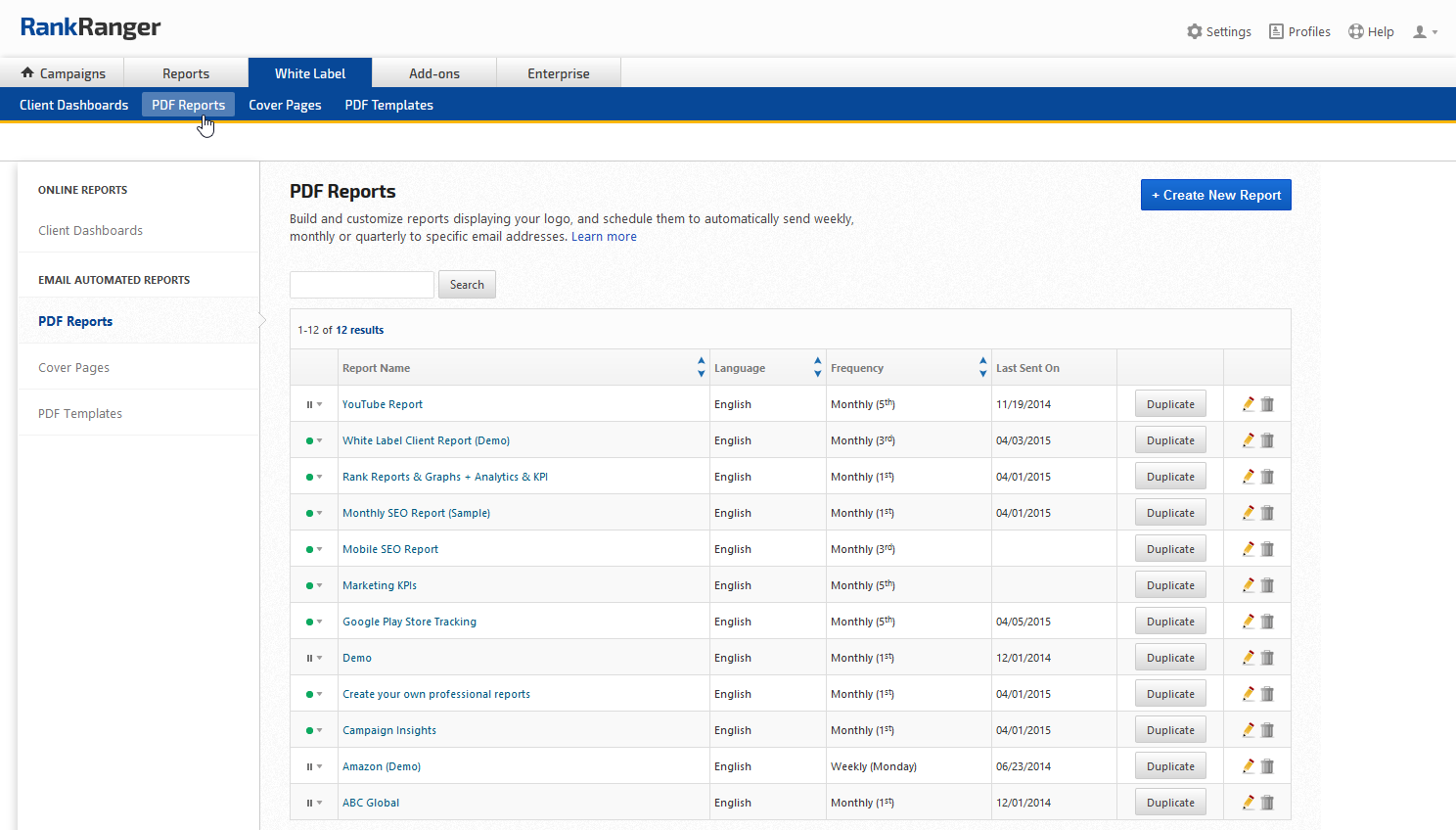
Task: Click the Create New Report button
Action: (x=1215, y=195)
